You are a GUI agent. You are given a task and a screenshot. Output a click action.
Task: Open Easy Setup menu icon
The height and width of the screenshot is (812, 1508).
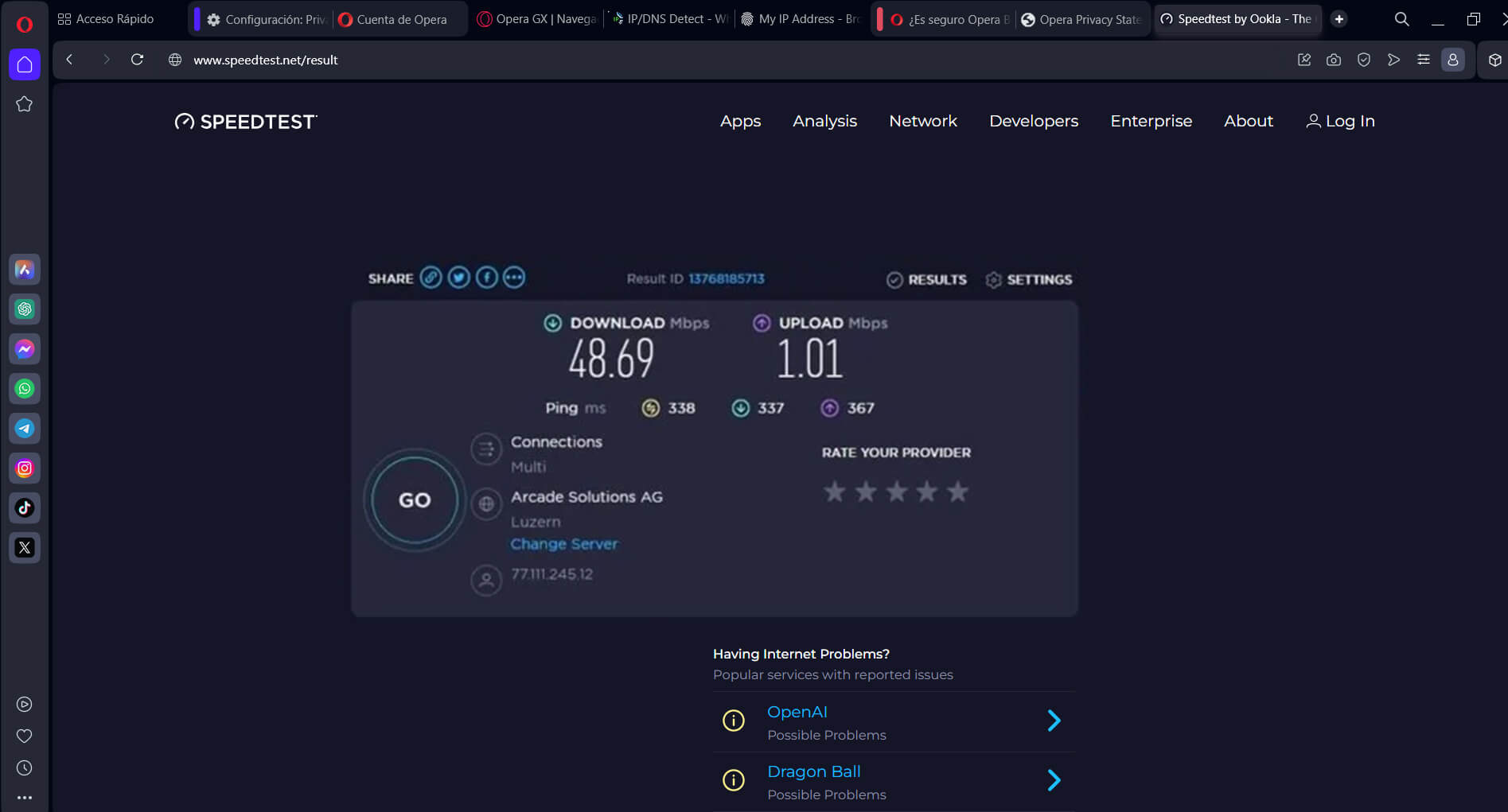tap(1424, 60)
